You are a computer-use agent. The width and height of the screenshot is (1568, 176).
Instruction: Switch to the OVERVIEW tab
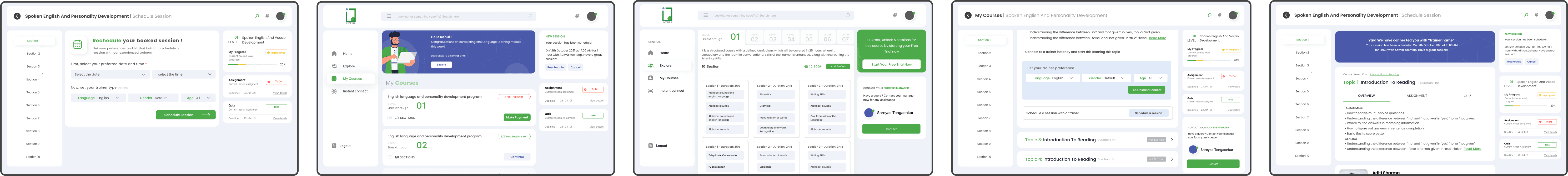click(1366, 96)
